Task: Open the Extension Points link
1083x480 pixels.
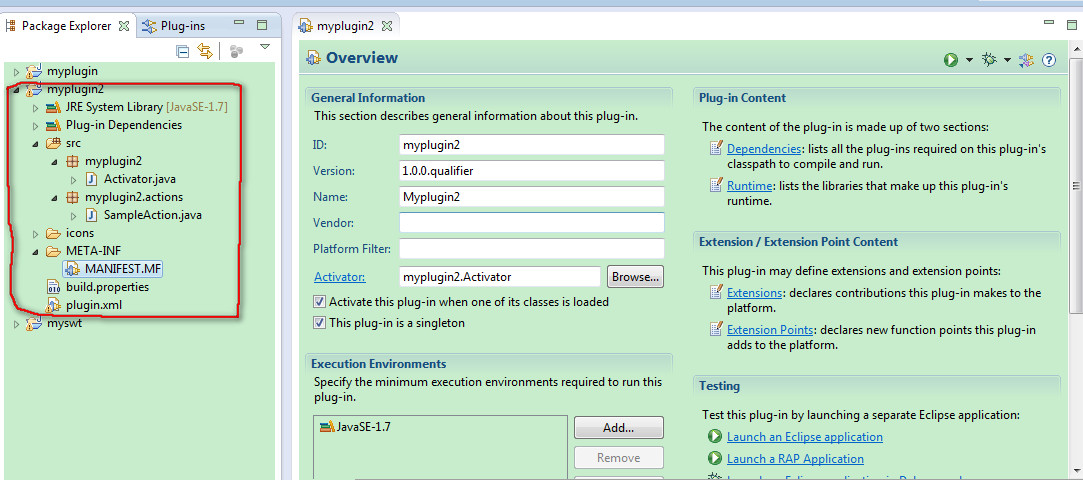Action: point(770,330)
